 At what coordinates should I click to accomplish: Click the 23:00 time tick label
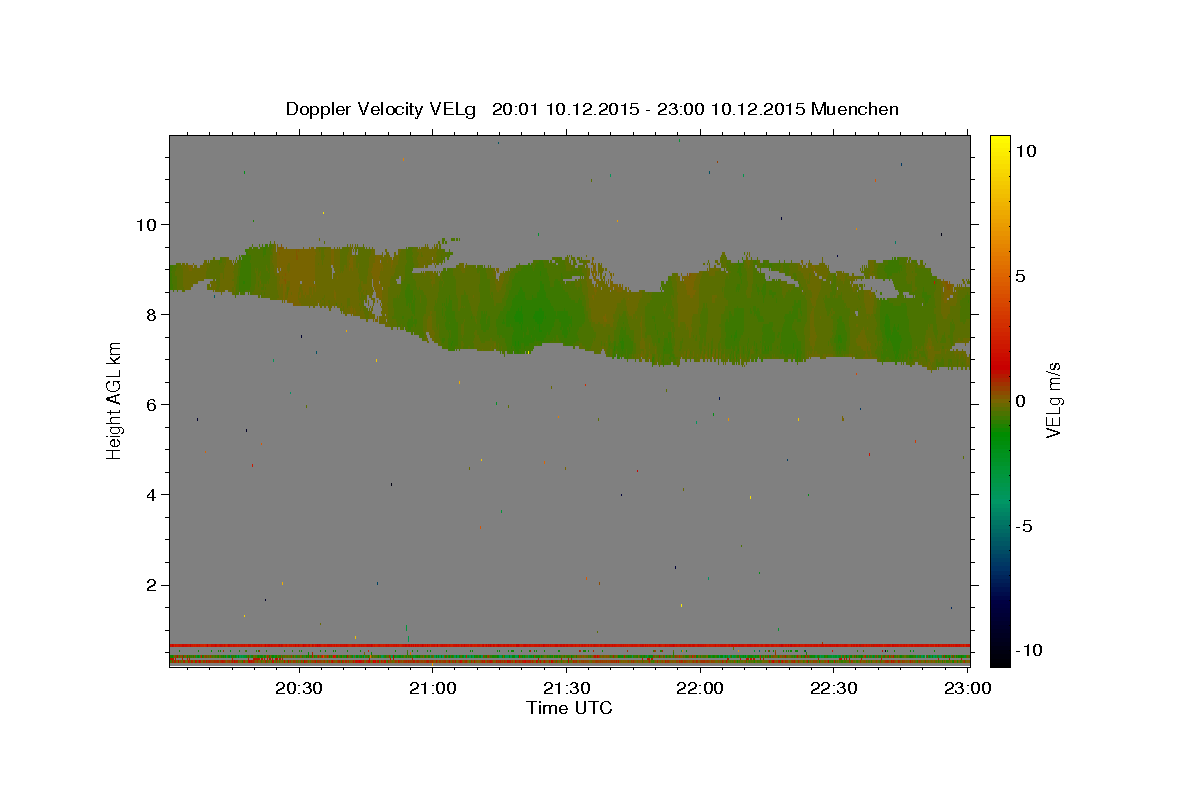pyautogui.click(x=968, y=688)
